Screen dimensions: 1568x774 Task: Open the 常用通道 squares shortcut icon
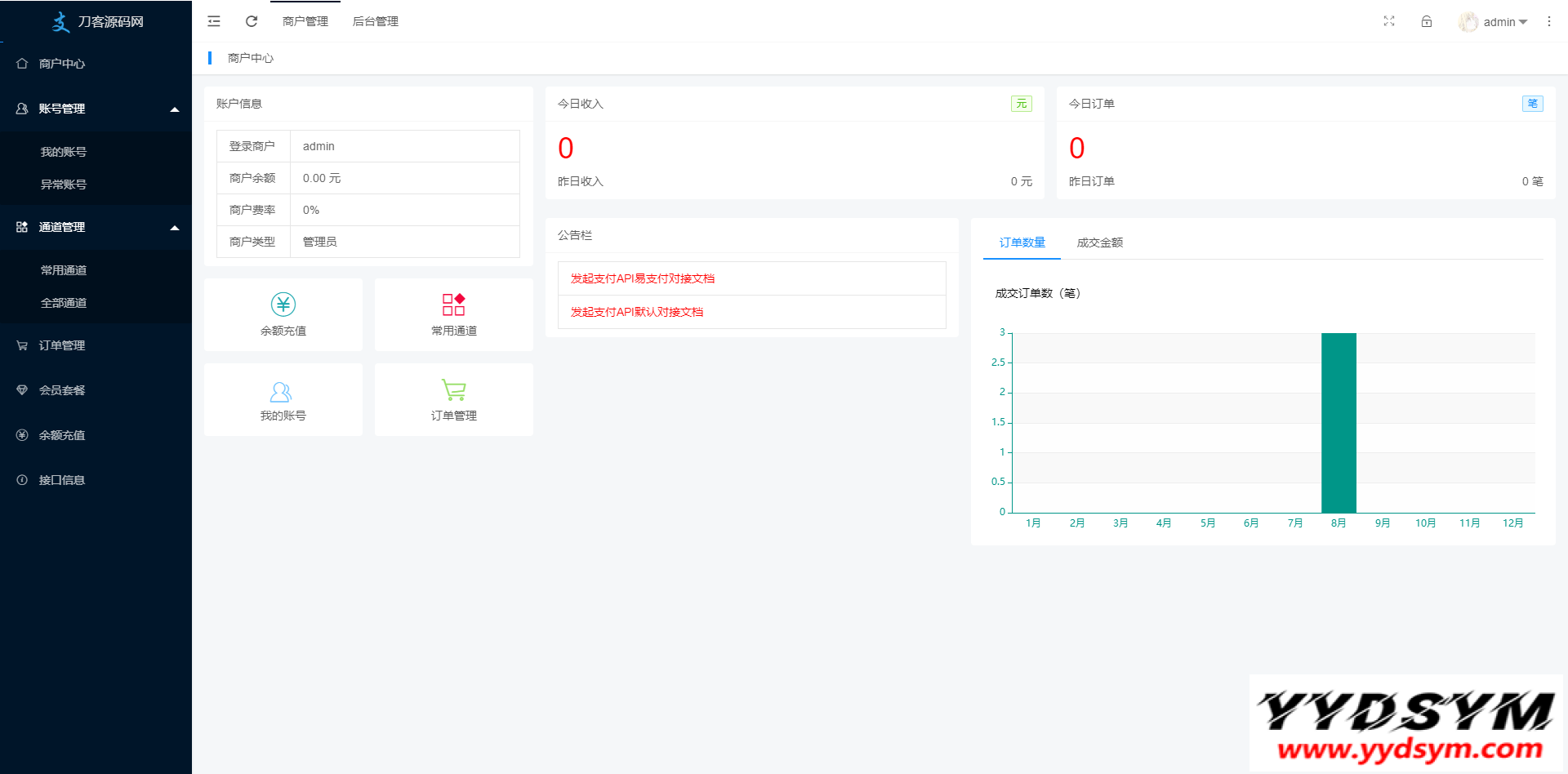click(x=453, y=305)
